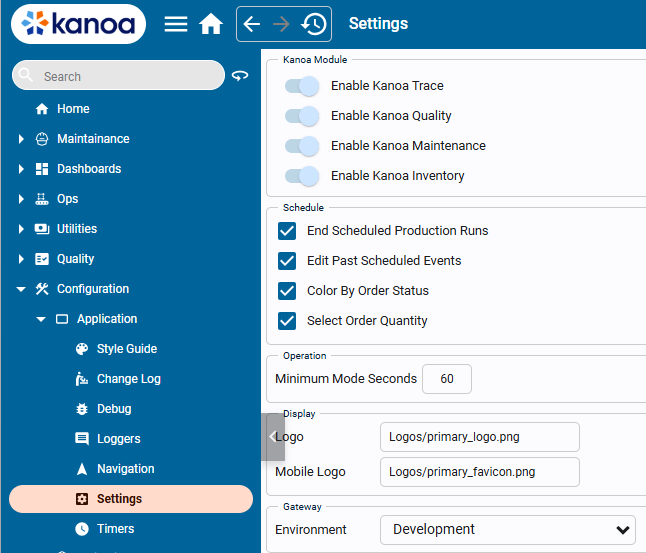Open the Environment dropdown
This screenshot has width=646, height=553.
click(x=508, y=530)
